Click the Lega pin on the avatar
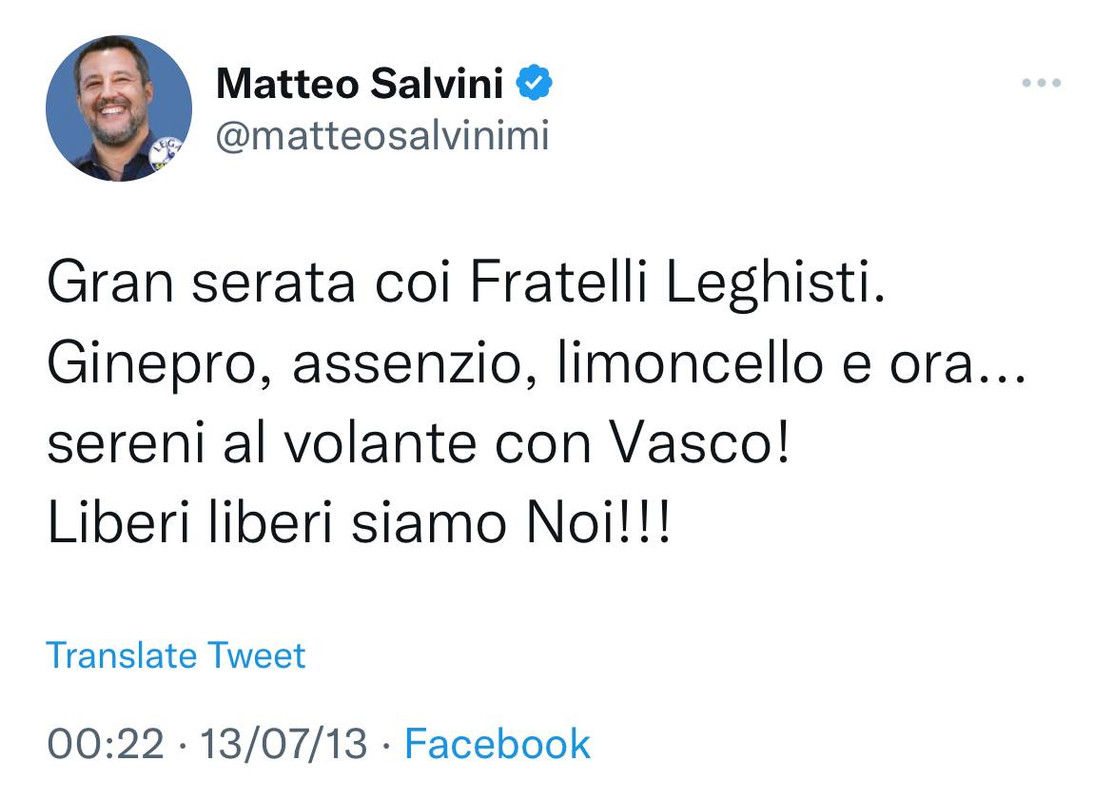The height and width of the screenshot is (800, 1113). click(x=168, y=152)
